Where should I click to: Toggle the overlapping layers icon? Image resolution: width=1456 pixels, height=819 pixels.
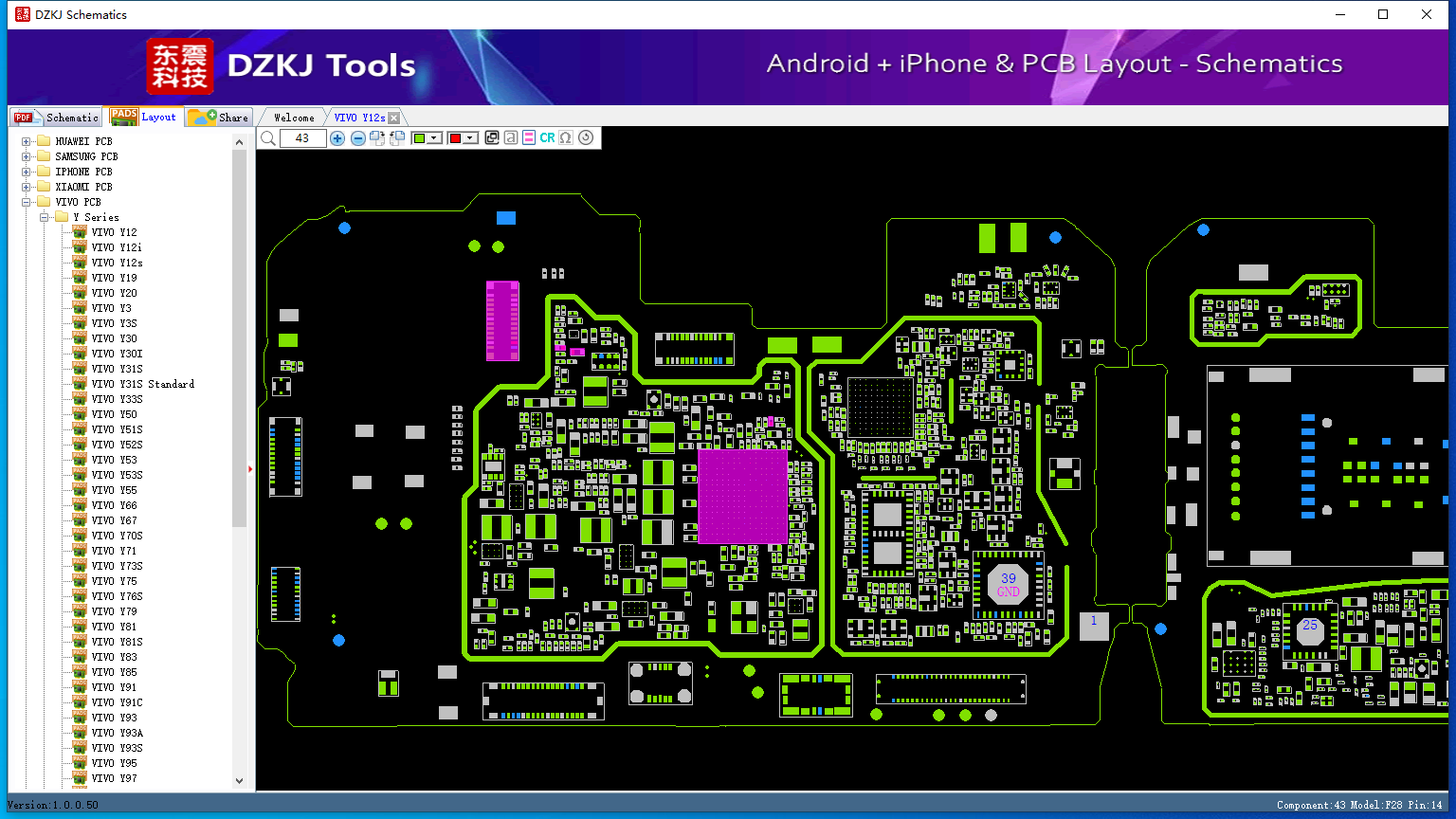tap(492, 138)
